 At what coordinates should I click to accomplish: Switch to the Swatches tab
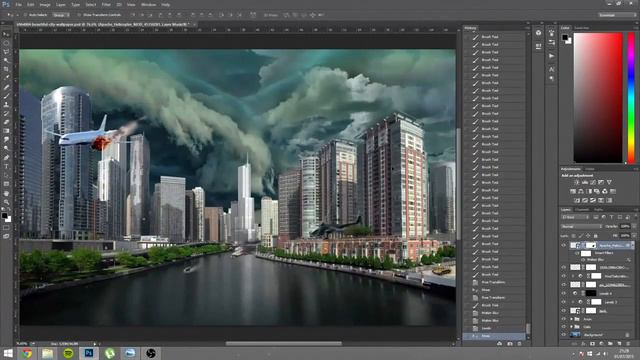pyautogui.click(x=582, y=28)
